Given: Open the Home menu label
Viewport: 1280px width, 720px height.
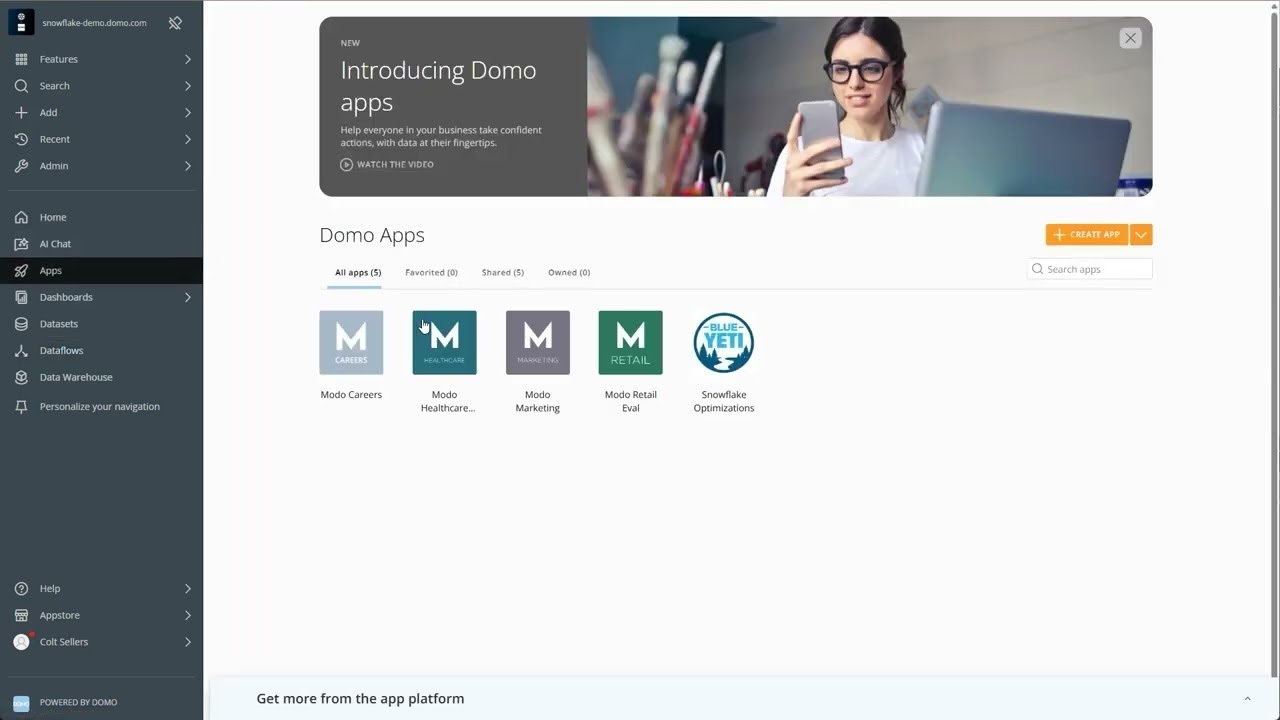Looking at the screenshot, I should click(x=53, y=217).
